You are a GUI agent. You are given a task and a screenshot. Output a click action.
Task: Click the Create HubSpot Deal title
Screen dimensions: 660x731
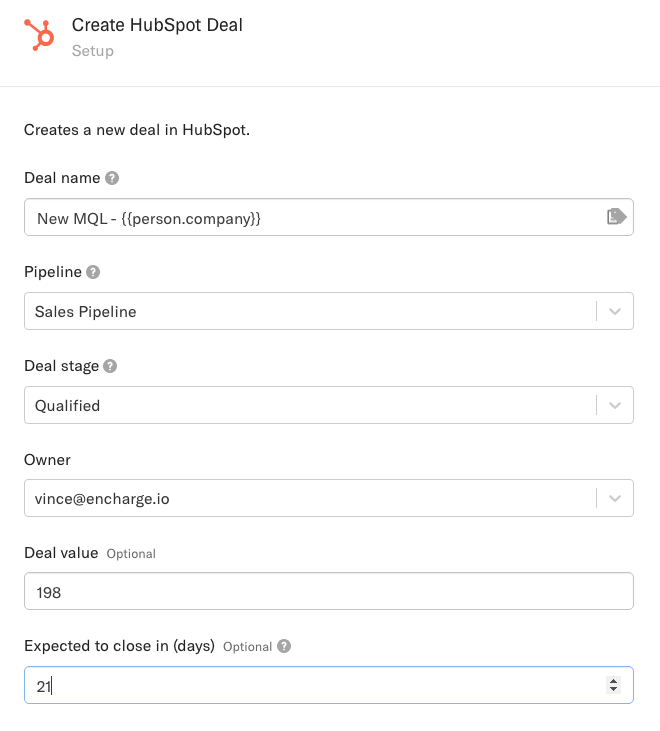coord(157,25)
